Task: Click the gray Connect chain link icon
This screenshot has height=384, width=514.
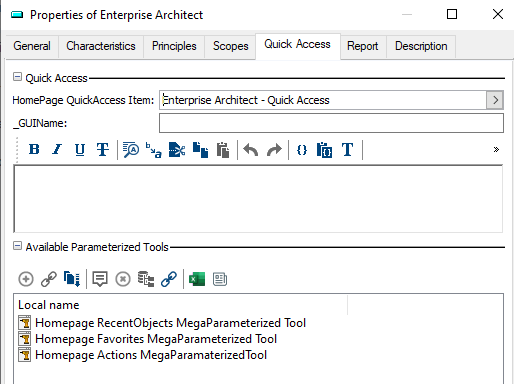Action: pos(49,279)
